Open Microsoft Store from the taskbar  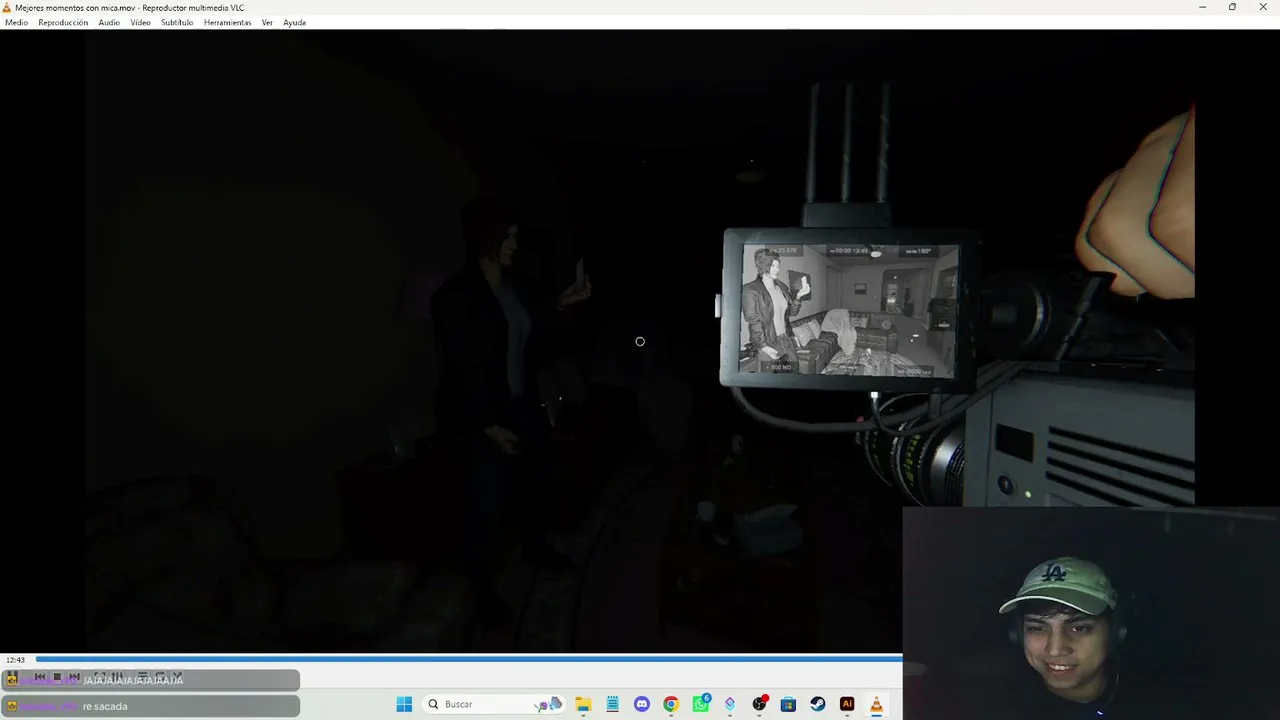788,704
